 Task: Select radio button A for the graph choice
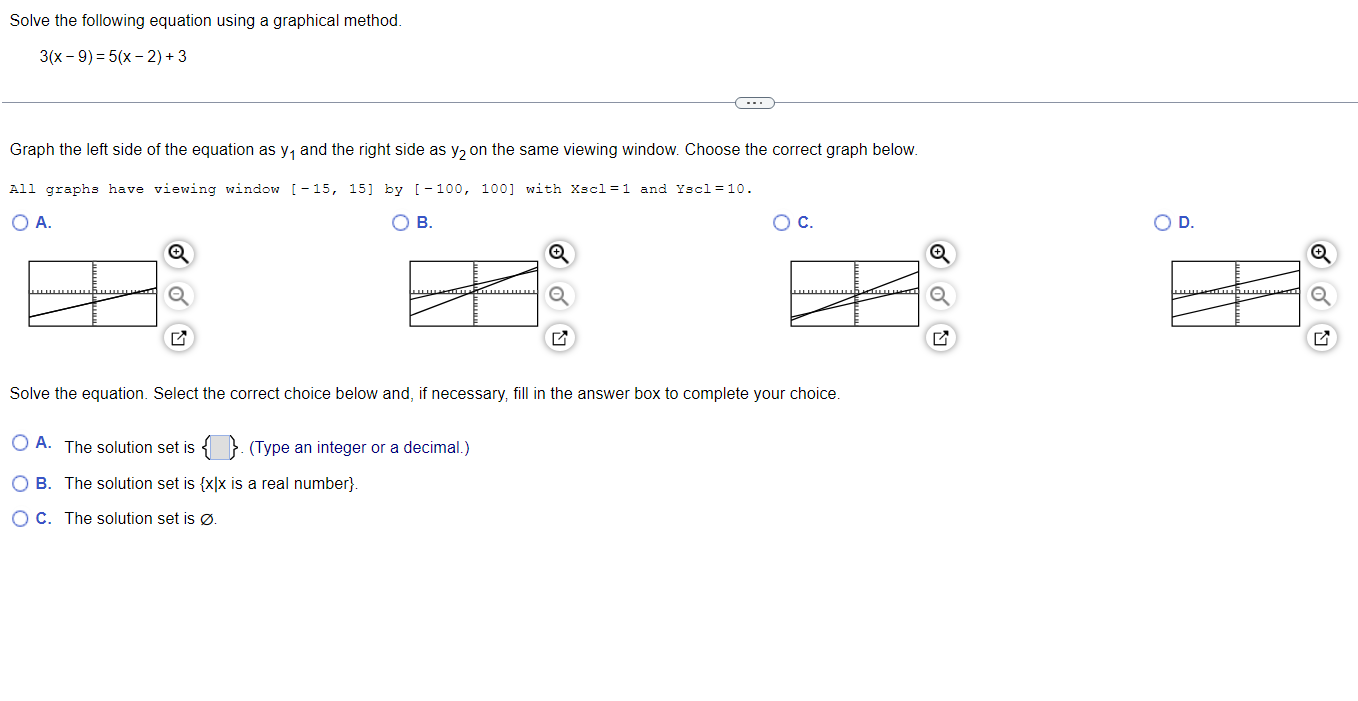pos(18,222)
